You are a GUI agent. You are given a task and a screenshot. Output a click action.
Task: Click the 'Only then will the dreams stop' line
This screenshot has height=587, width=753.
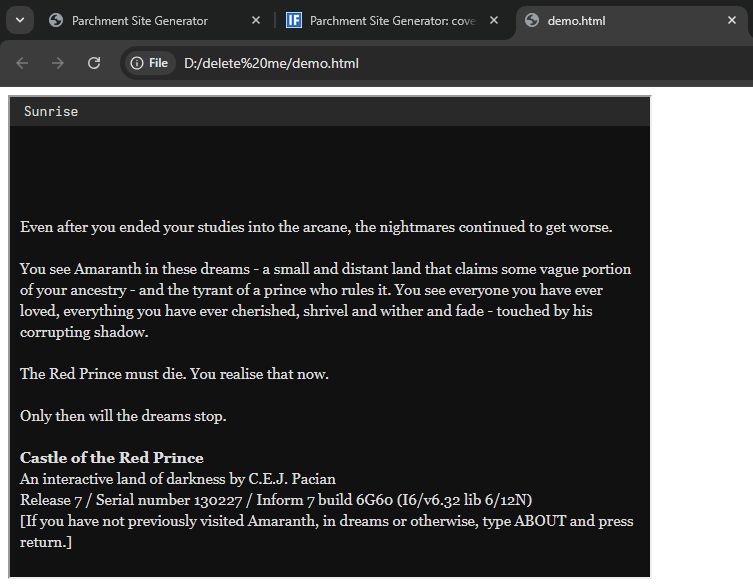tap(123, 416)
